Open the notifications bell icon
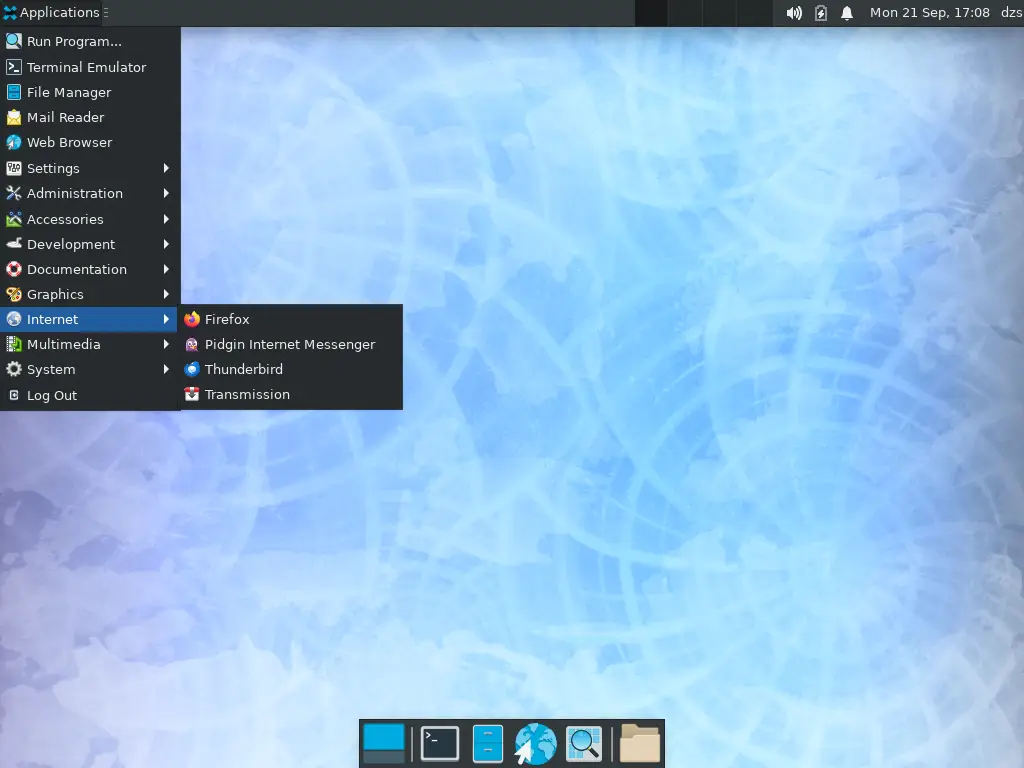The height and width of the screenshot is (768, 1024). [847, 13]
